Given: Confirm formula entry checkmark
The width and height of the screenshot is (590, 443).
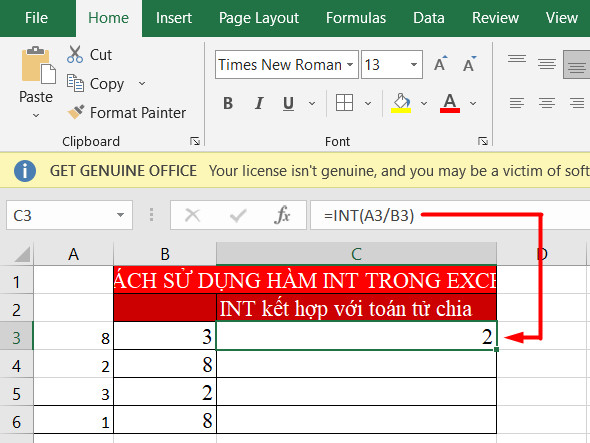Looking at the screenshot, I should coord(238,215).
